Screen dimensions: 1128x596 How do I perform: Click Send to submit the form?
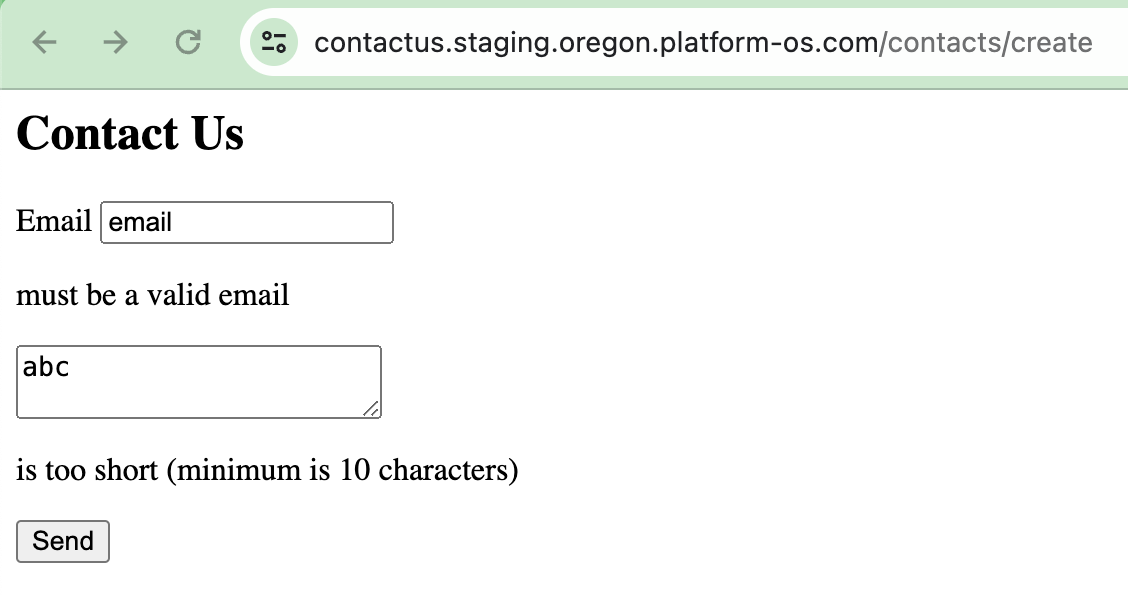[x=62, y=541]
